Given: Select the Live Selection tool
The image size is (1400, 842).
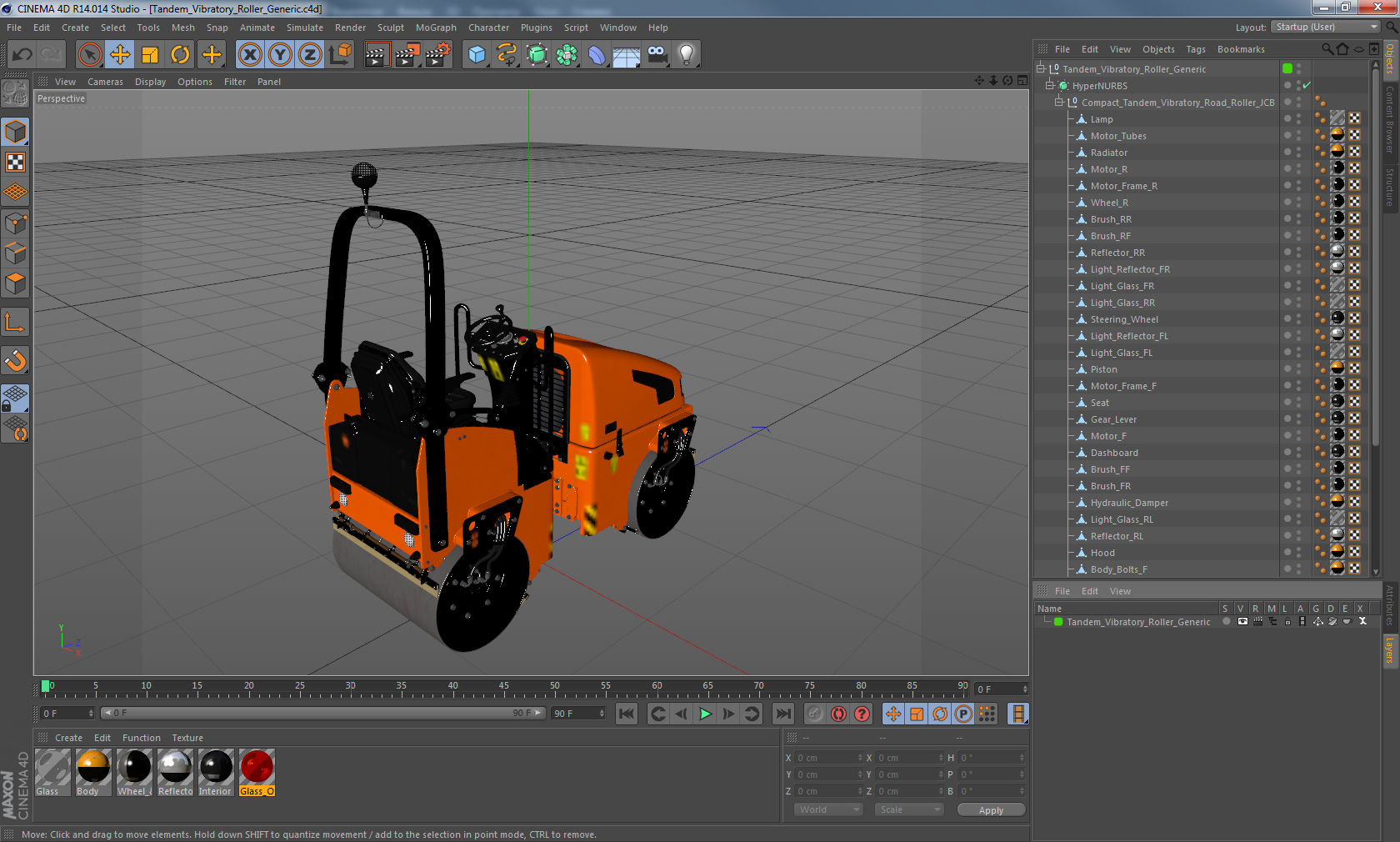Looking at the screenshot, I should pyautogui.click(x=90, y=55).
